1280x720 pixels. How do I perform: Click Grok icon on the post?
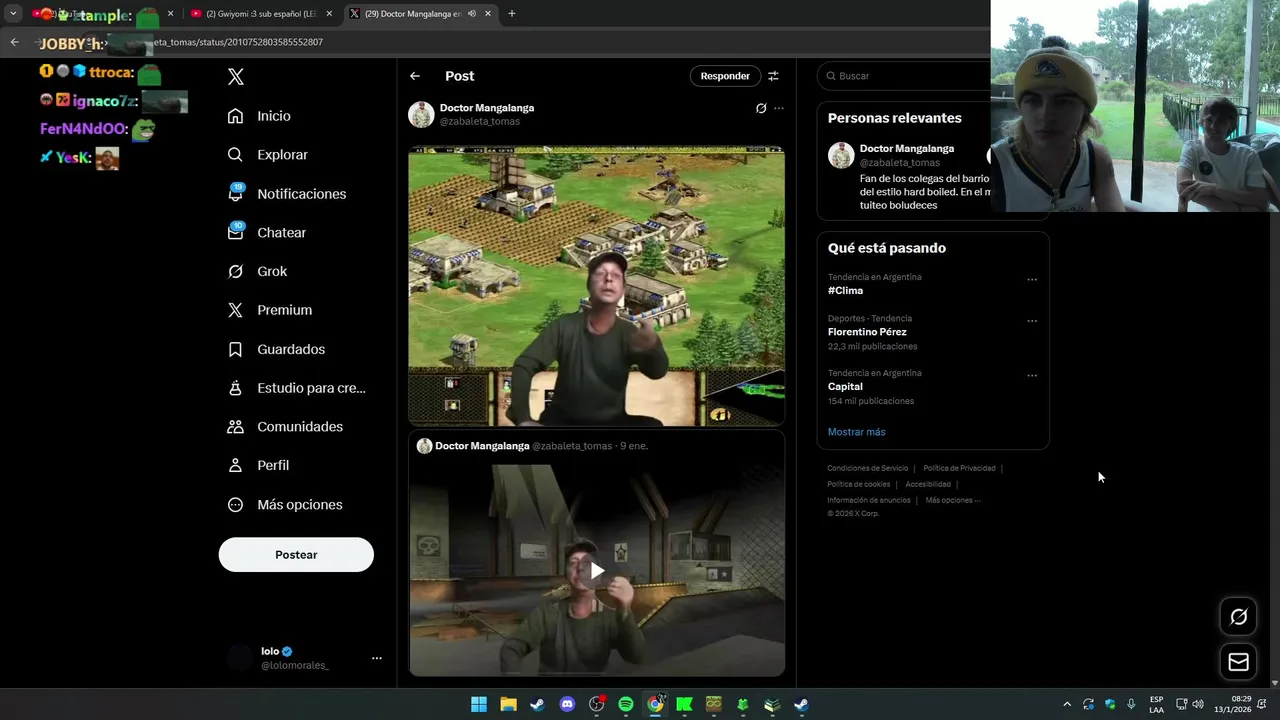click(x=761, y=108)
